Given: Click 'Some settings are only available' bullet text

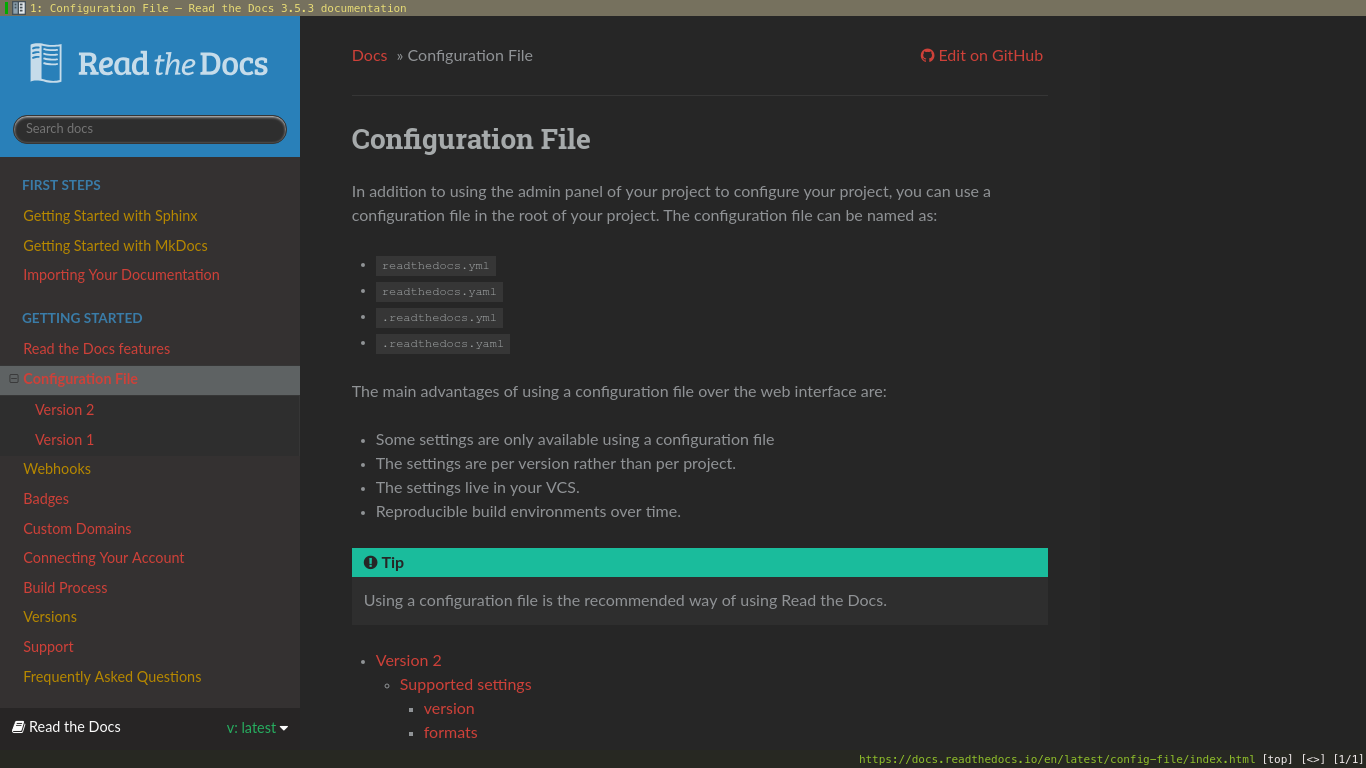Looking at the screenshot, I should (575, 440).
